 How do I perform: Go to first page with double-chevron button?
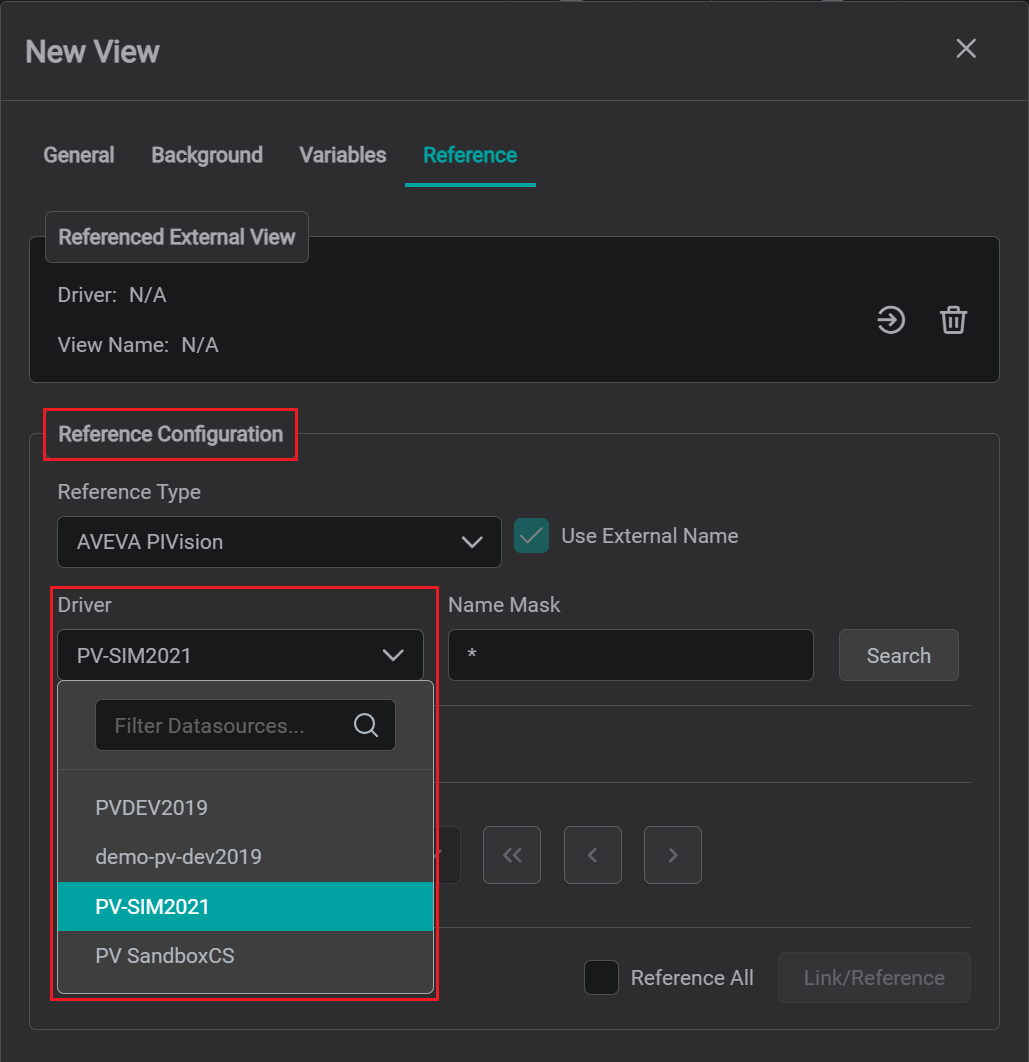(512, 855)
